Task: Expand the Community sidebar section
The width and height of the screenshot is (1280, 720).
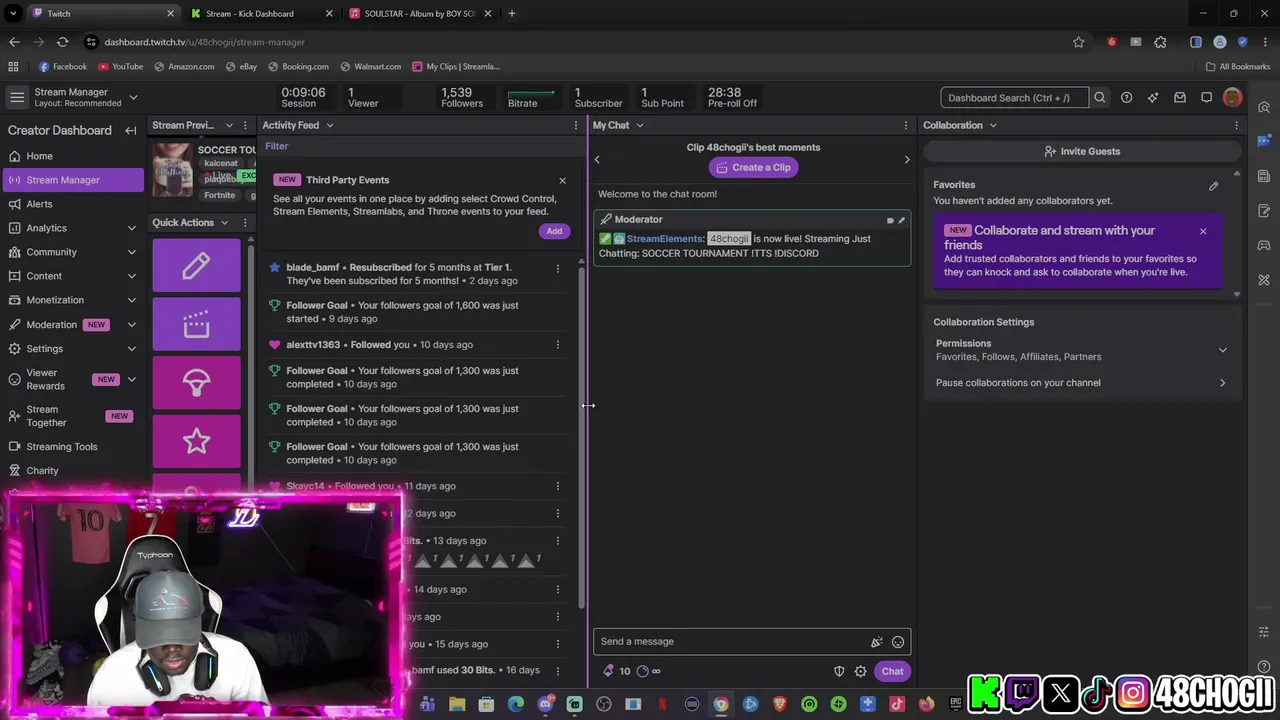Action: [x=131, y=252]
